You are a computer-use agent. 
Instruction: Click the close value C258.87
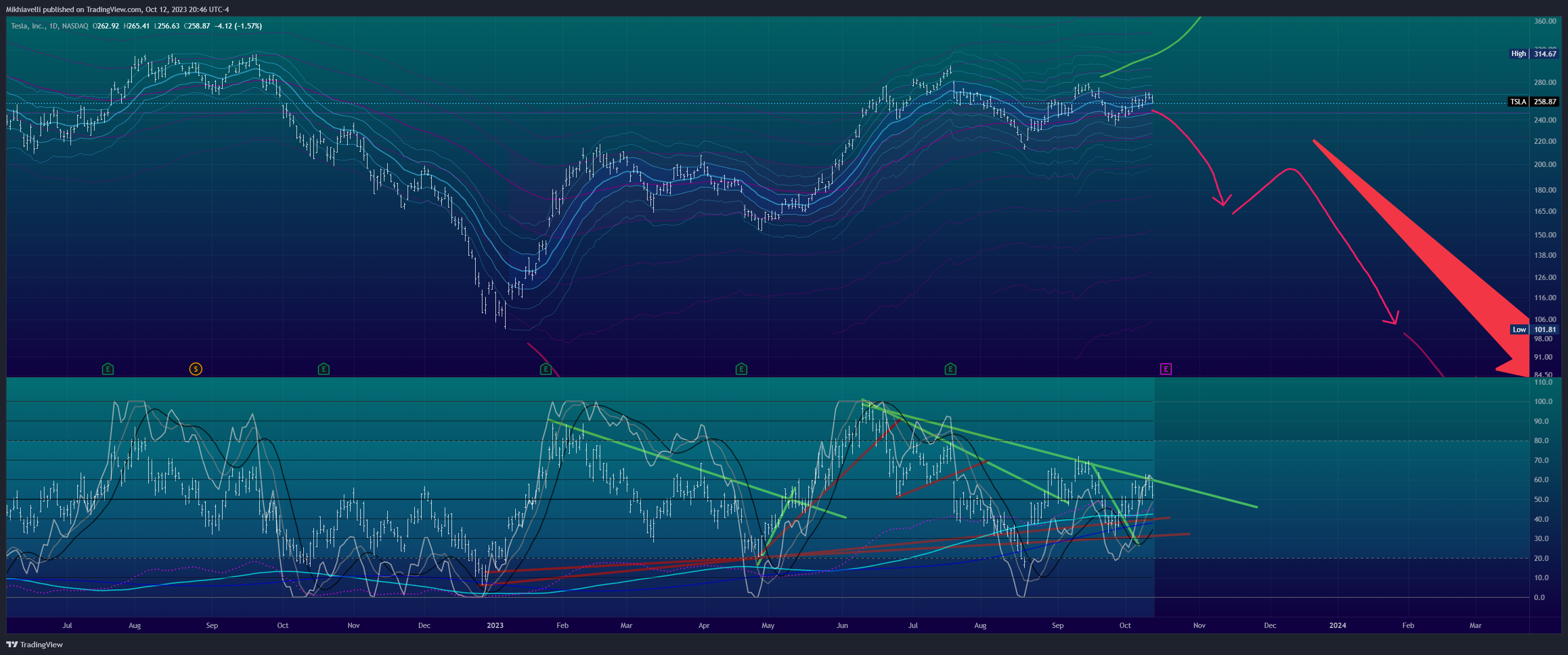(x=197, y=26)
